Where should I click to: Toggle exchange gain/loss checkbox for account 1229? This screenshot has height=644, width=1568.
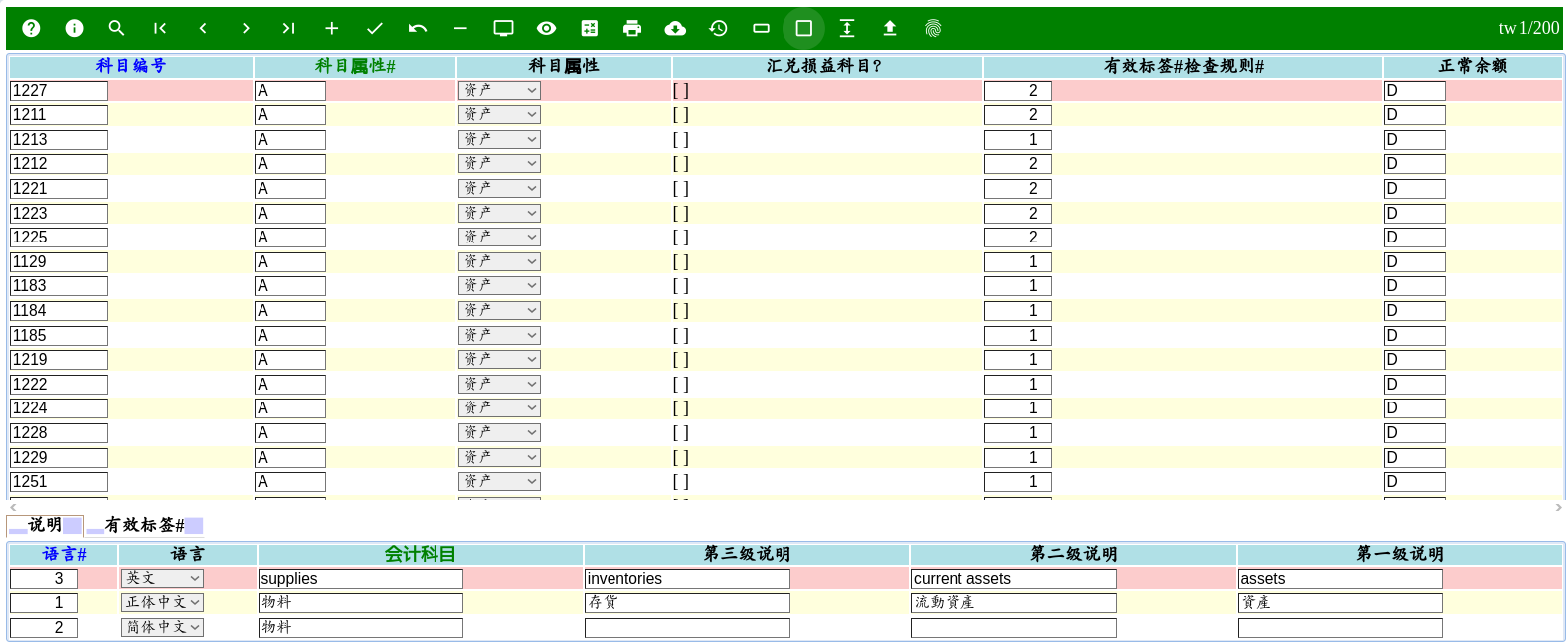click(680, 458)
